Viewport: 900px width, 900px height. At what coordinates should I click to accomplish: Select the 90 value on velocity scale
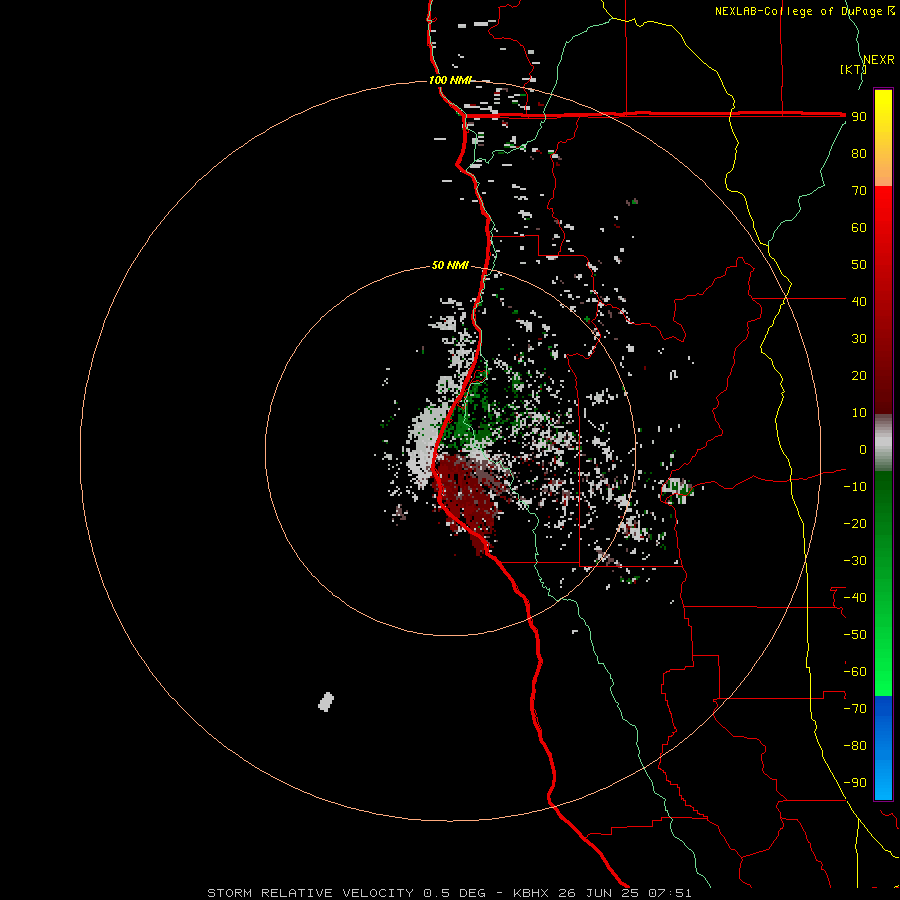click(859, 117)
